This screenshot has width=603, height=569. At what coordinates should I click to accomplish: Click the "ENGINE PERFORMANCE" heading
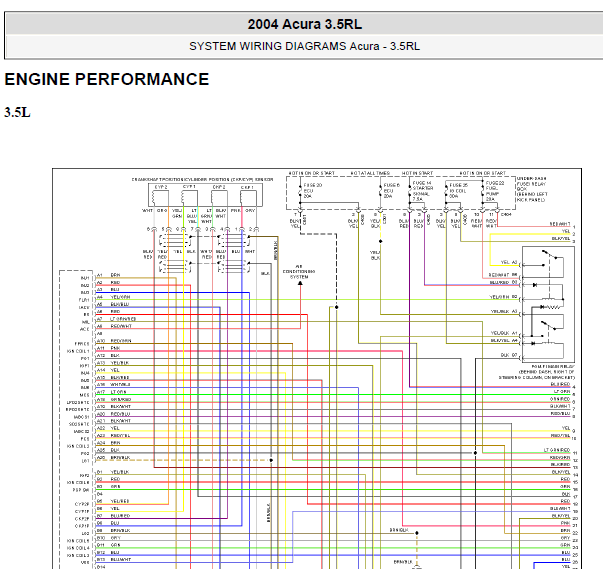click(x=107, y=79)
